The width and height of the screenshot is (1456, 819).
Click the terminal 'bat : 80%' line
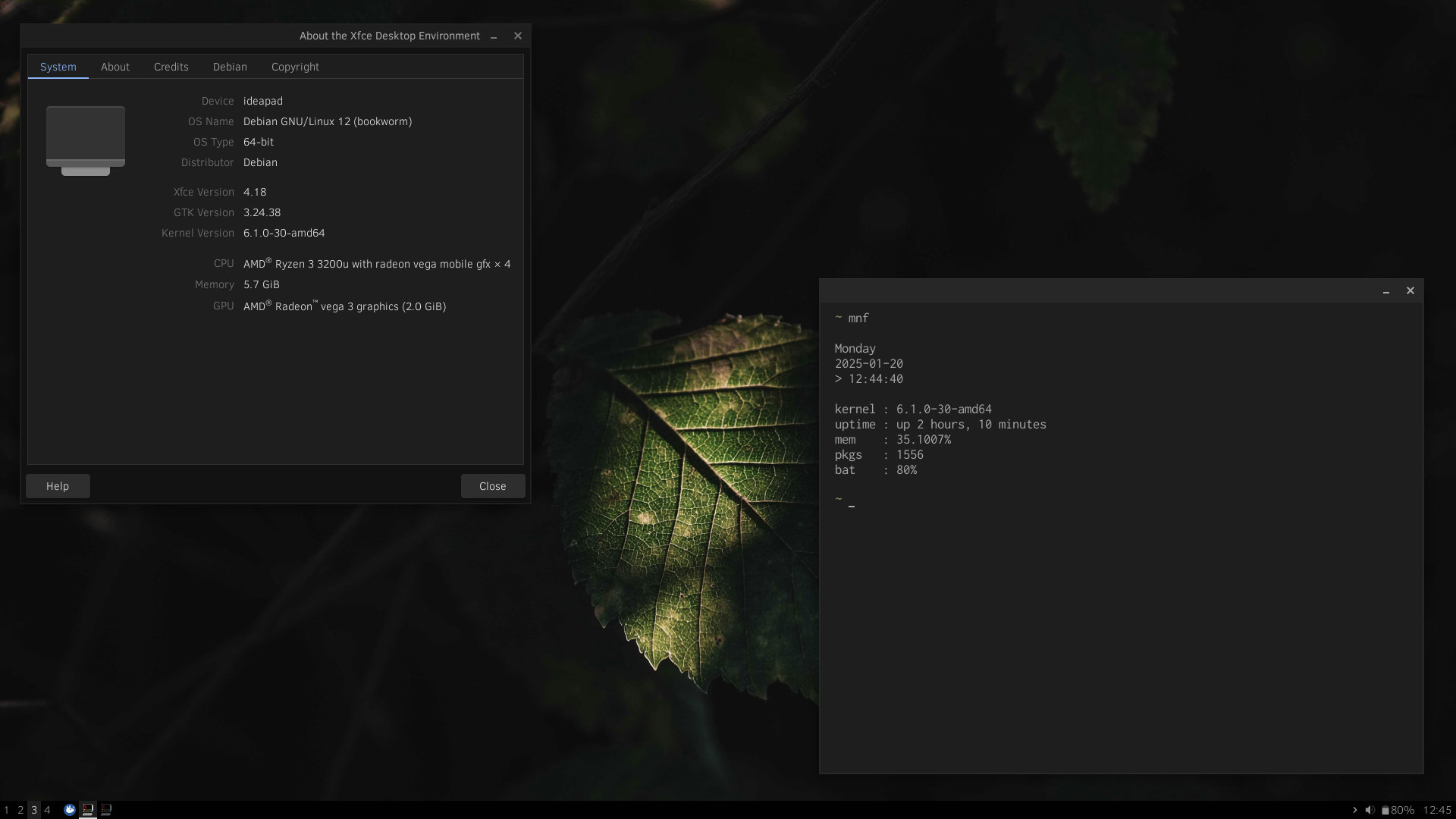[x=876, y=470]
